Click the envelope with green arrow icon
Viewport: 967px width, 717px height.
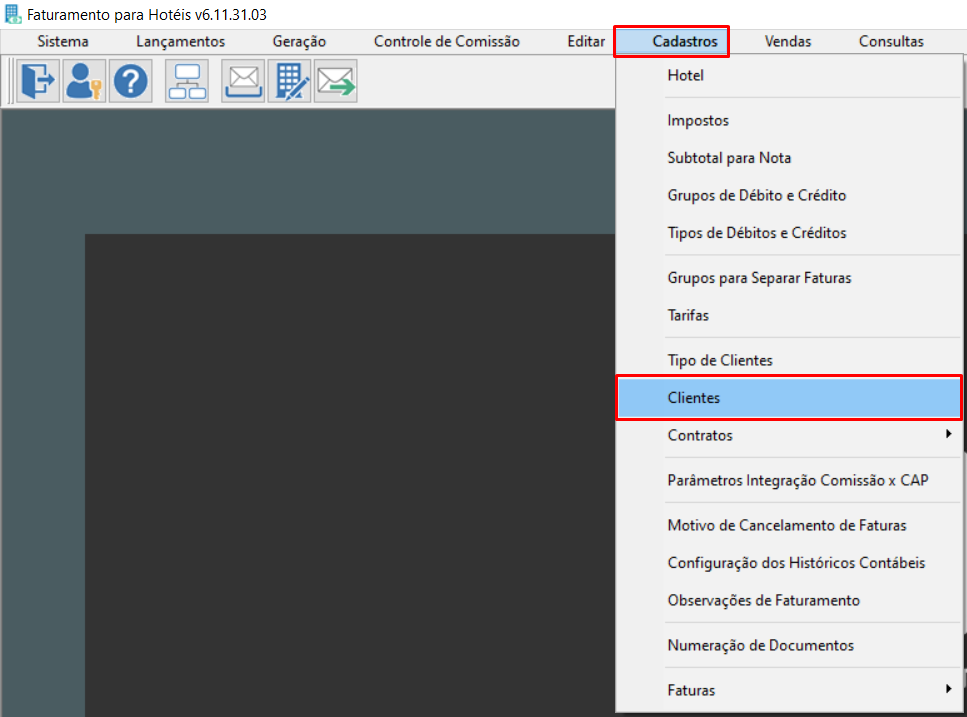pyautogui.click(x=335, y=81)
